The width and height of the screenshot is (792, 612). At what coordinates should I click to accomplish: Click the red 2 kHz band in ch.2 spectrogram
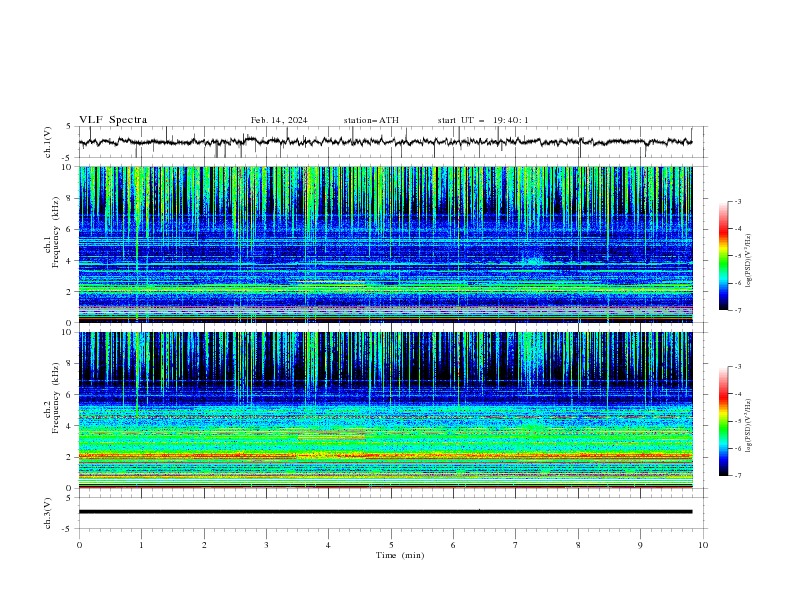pyautogui.click(x=385, y=455)
